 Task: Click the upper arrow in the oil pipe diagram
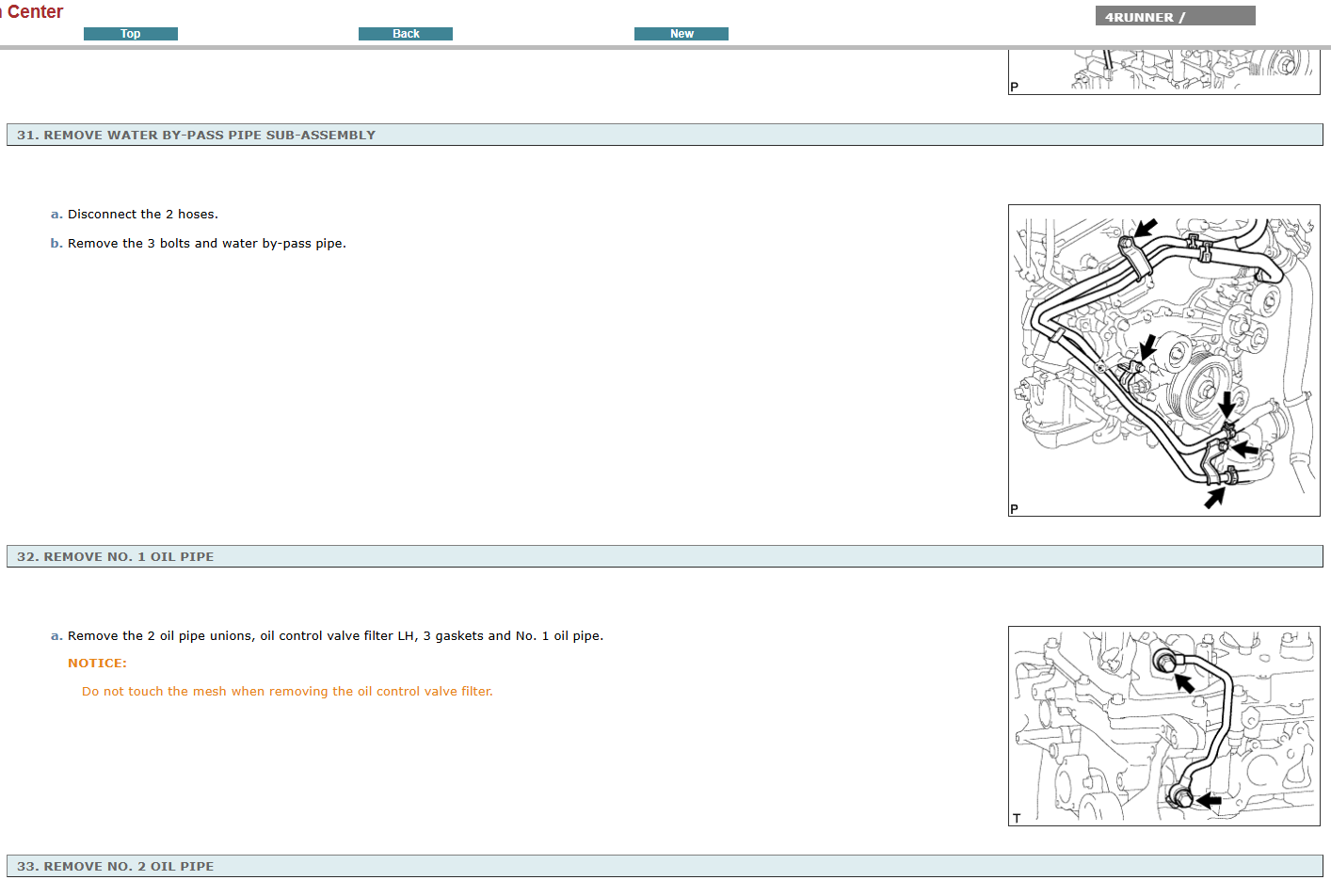click(x=1183, y=681)
